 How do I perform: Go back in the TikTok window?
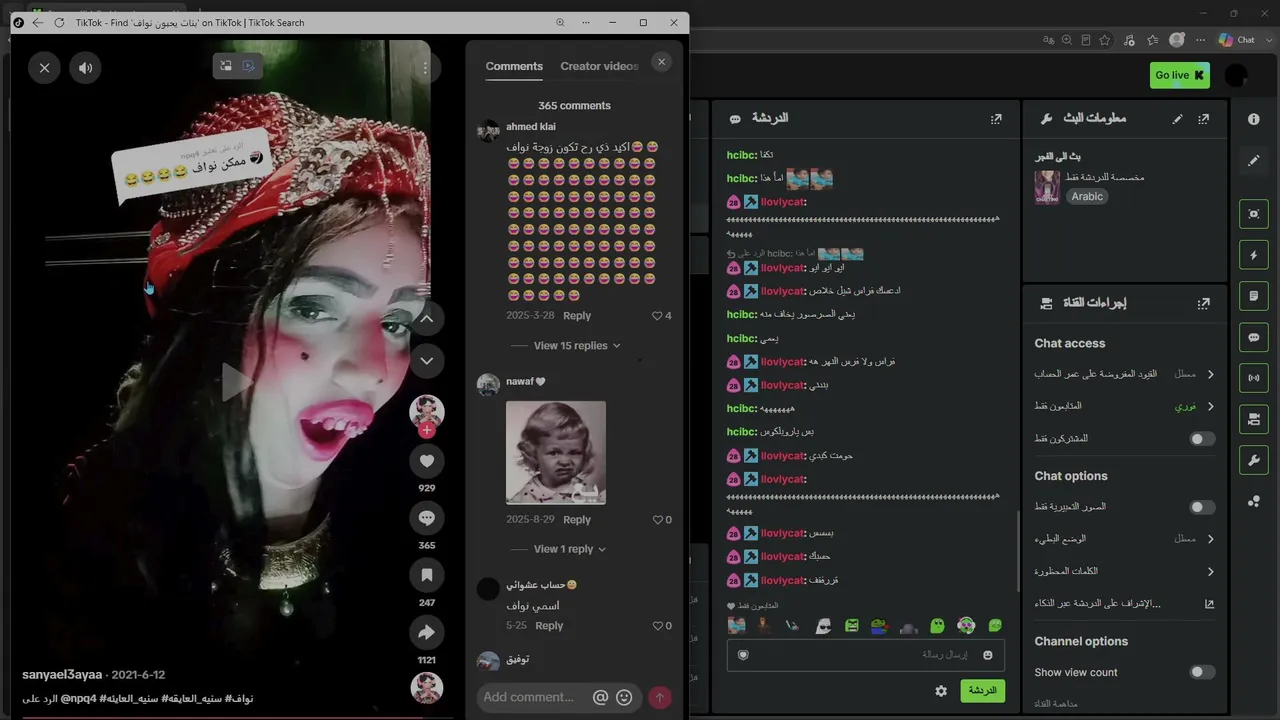pos(38,22)
